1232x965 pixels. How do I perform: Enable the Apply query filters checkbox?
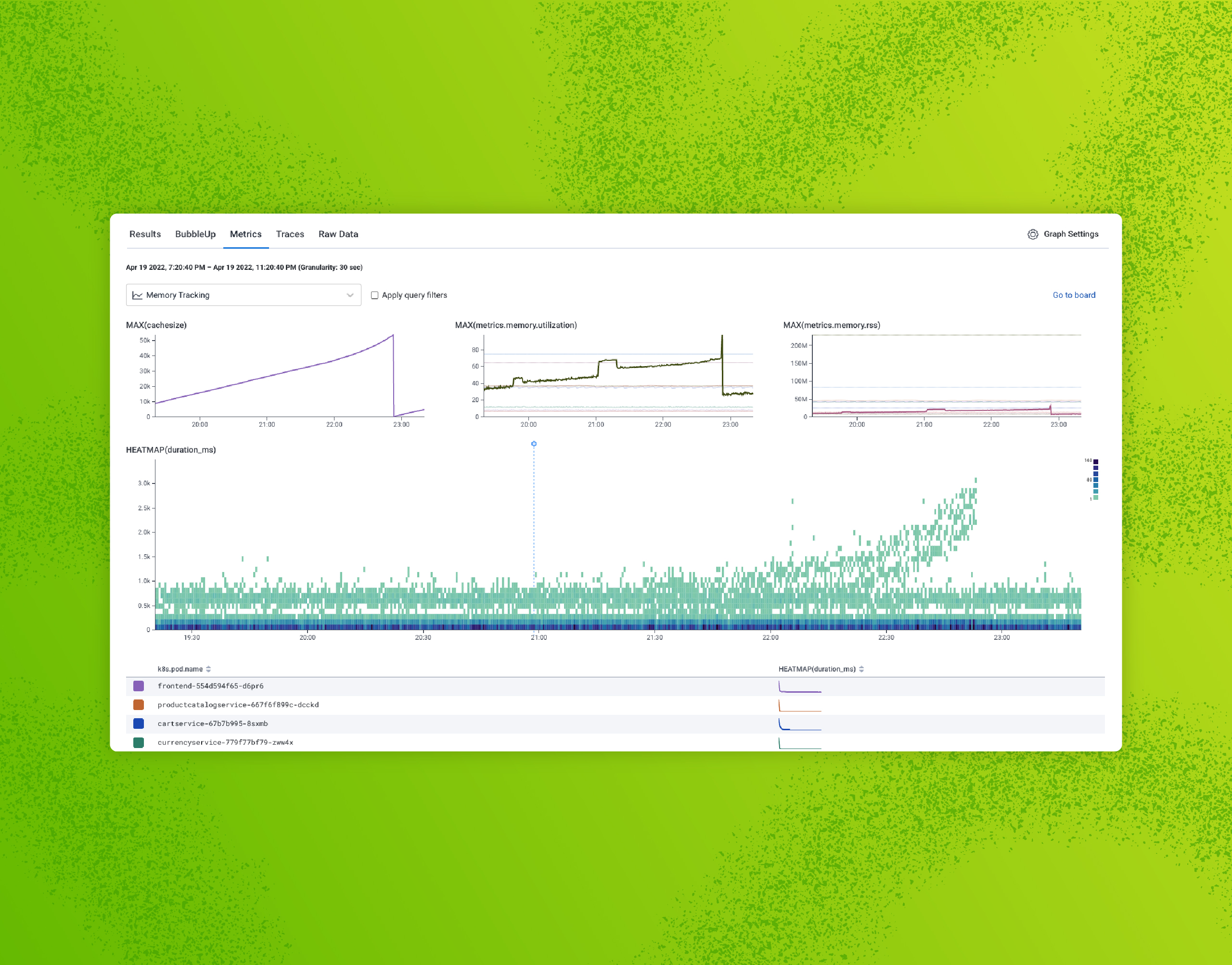pyautogui.click(x=374, y=295)
